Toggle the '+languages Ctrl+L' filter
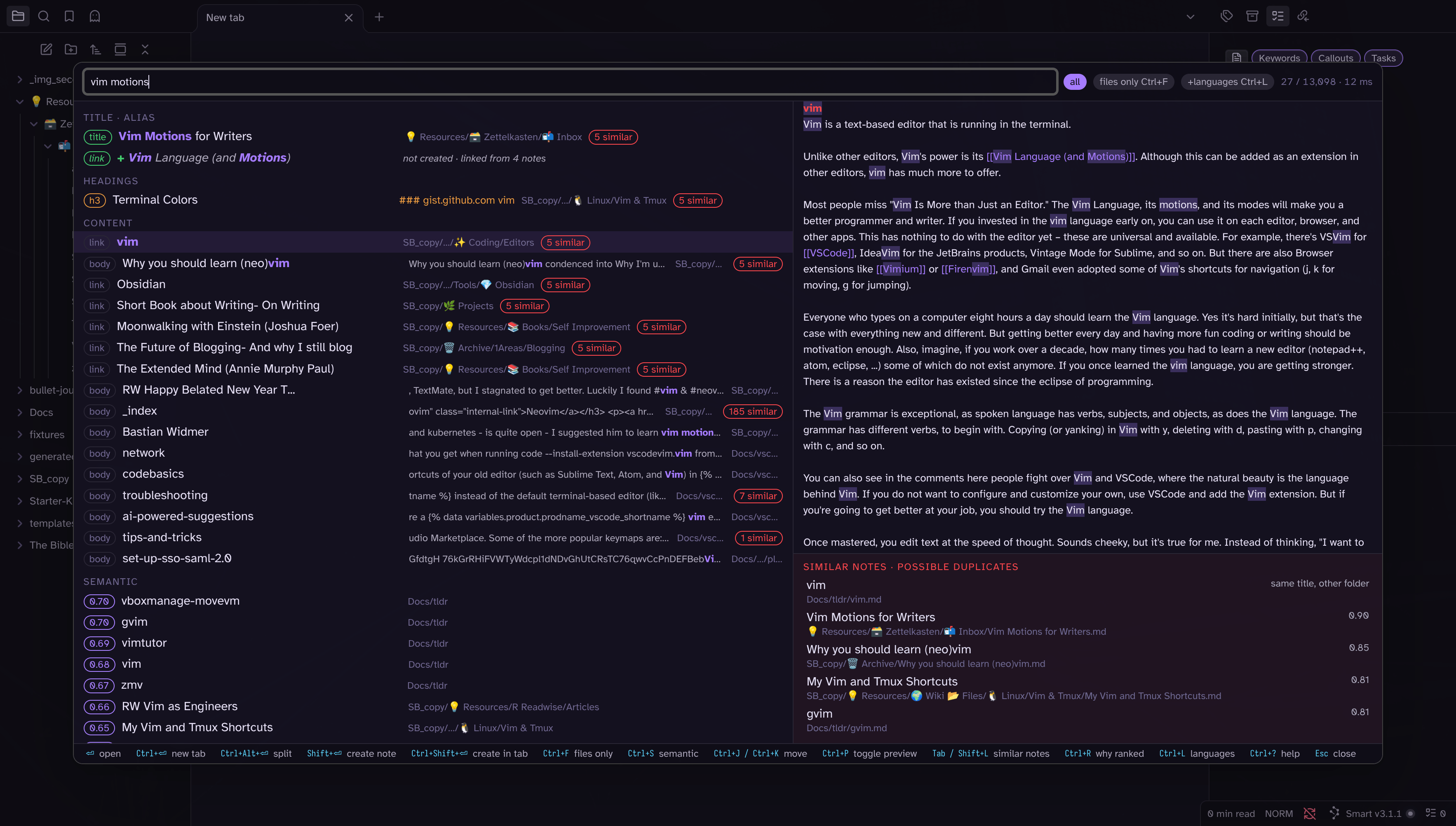Viewport: 1456px width, 826px height. (1228, 82)
